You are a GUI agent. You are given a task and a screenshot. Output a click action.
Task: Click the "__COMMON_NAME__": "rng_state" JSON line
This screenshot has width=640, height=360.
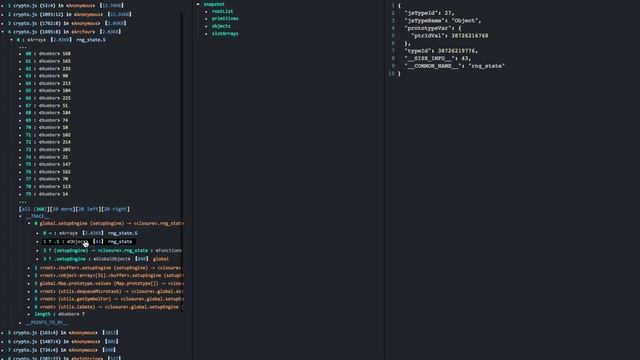[455, 66]
